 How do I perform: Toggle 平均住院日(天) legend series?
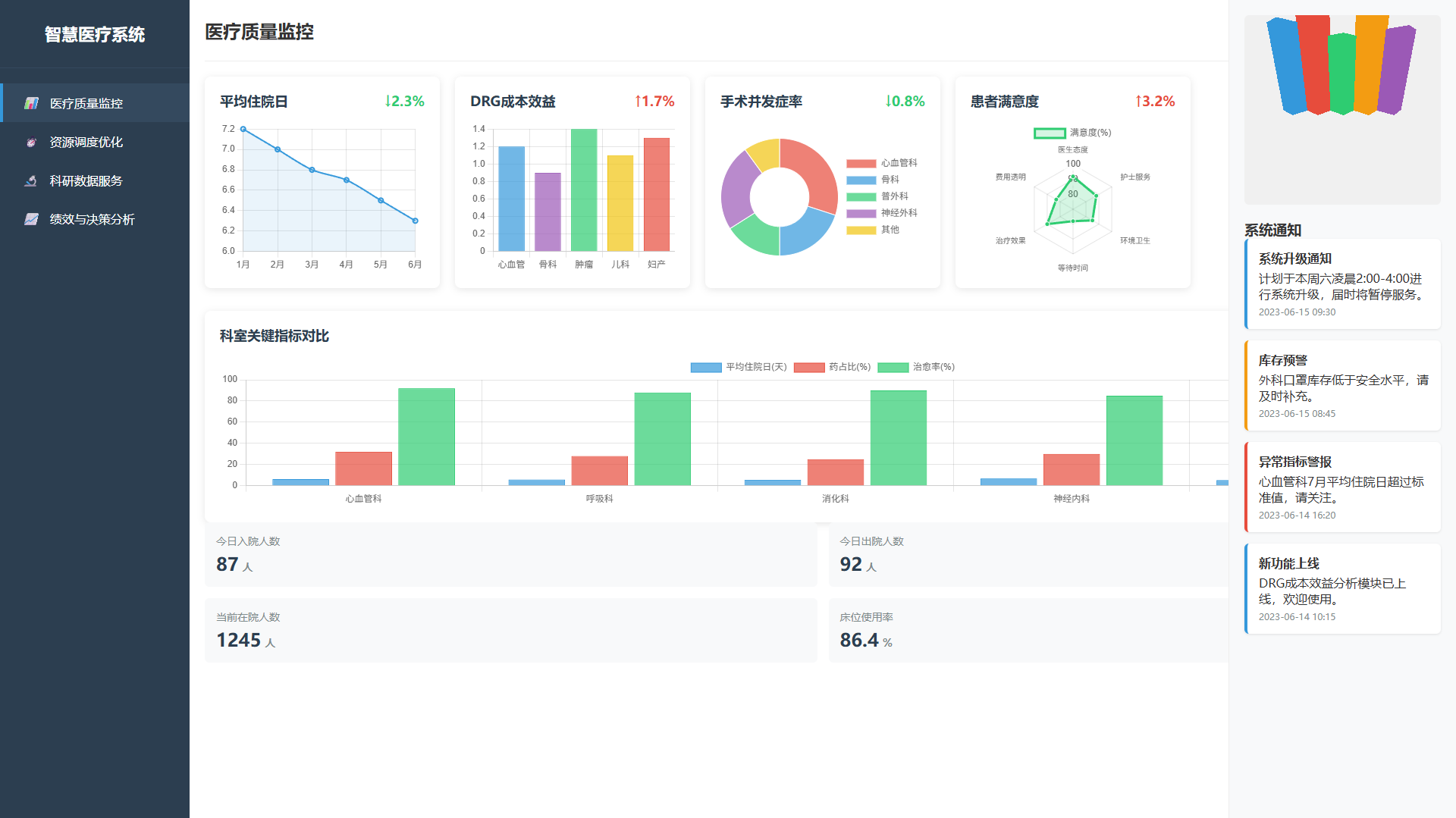pyautogui.click(x=739, y=367)
